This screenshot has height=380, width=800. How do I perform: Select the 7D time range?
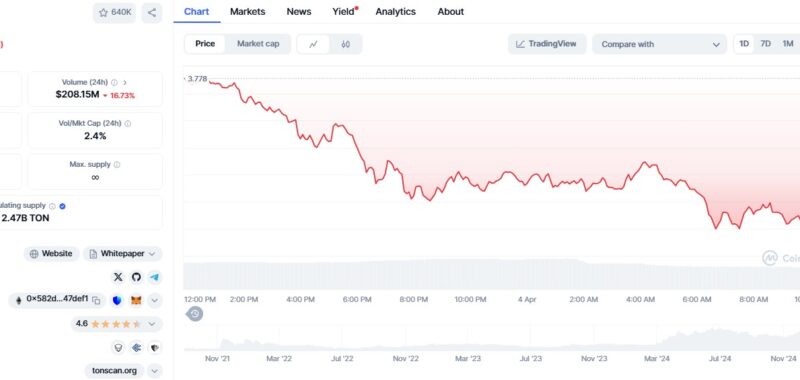tap(765, 44)
